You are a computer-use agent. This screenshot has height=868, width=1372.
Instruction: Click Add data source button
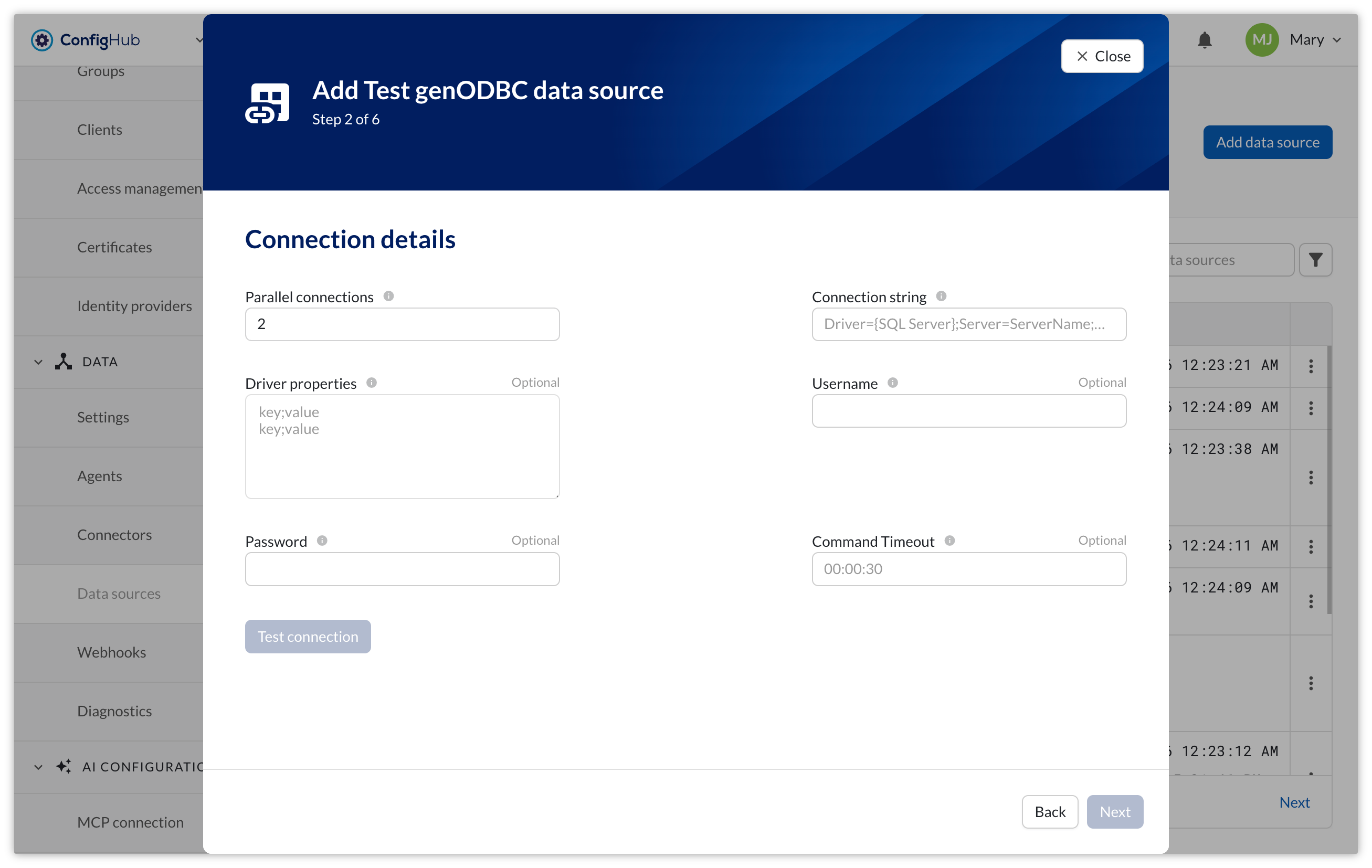[x=1268, y=142]
